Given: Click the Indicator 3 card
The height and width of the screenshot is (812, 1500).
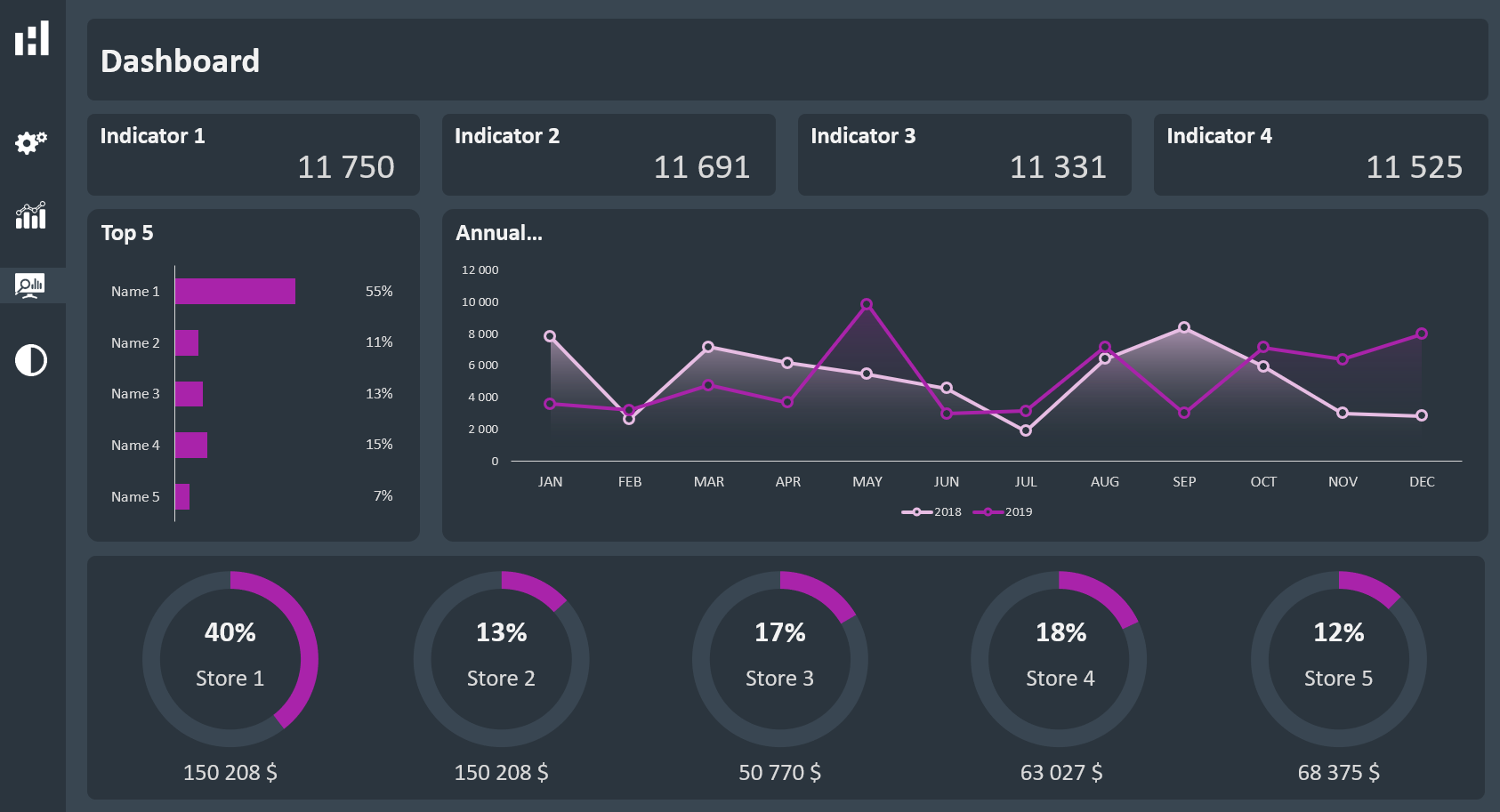Looking at the screenshot, I should coord(964,155).
